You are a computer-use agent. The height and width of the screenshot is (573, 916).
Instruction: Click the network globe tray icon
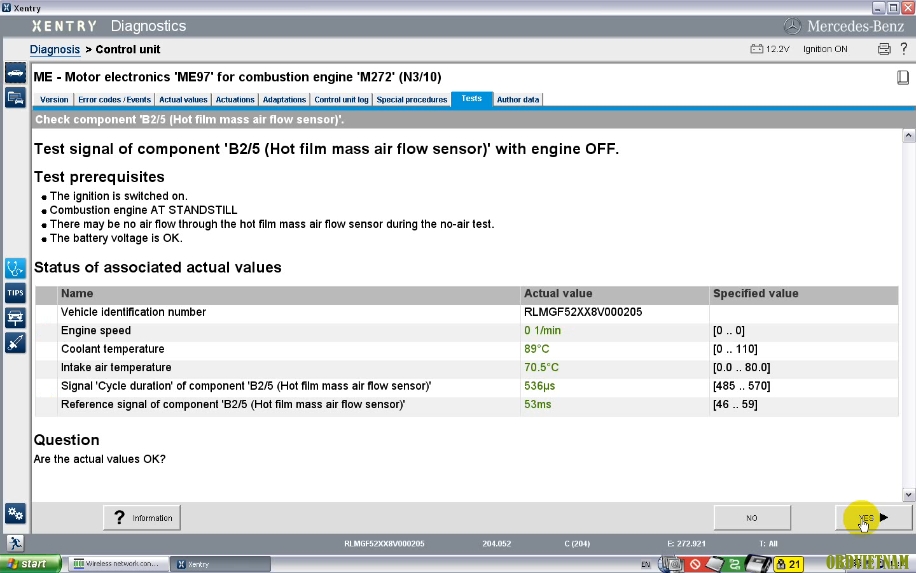pyautogui.click(x=670, y=564)
